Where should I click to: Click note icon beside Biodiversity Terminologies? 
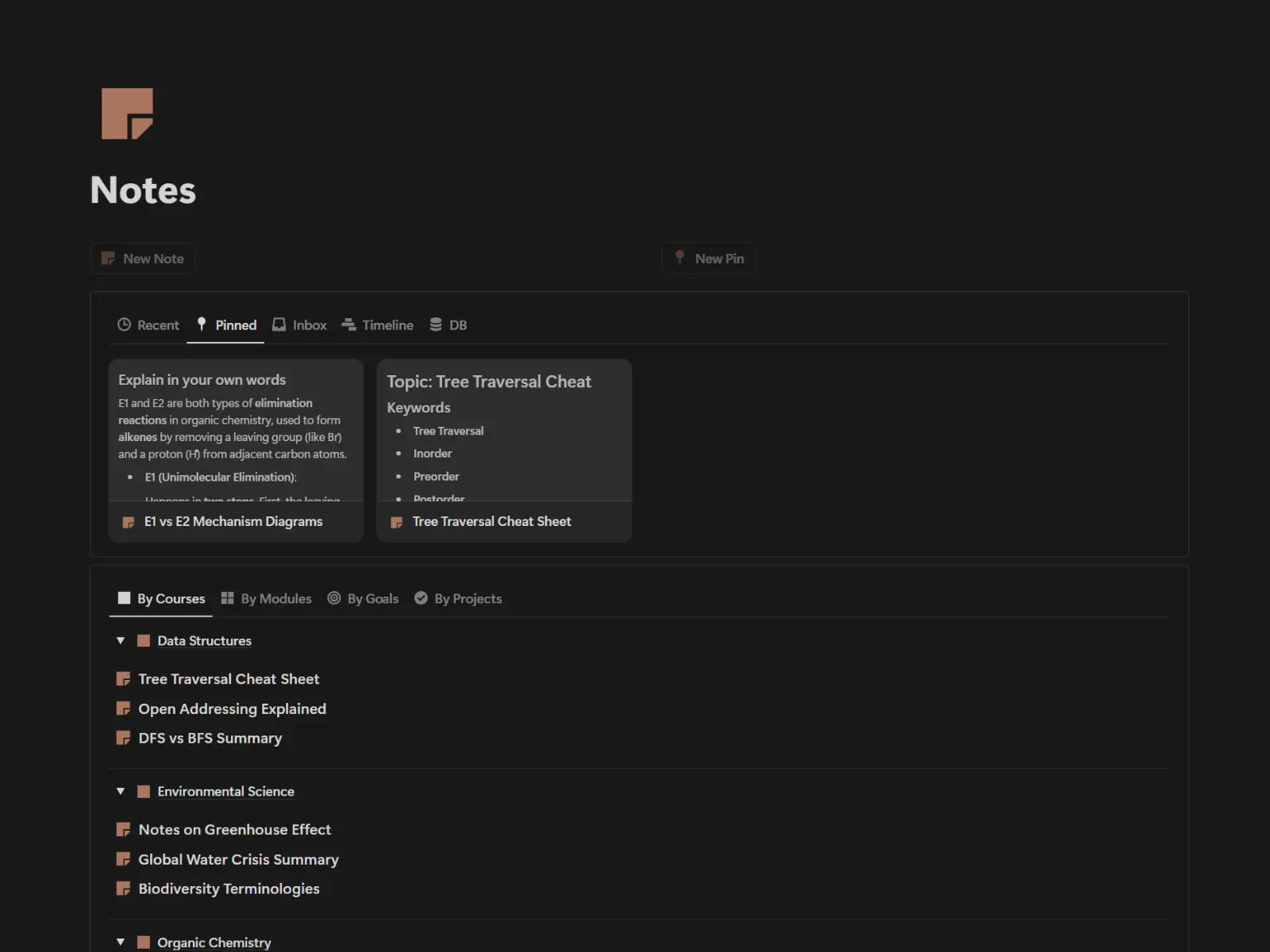coord(123,889)
